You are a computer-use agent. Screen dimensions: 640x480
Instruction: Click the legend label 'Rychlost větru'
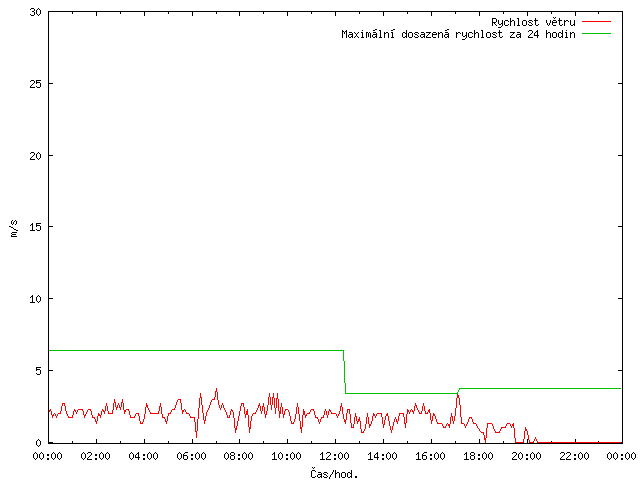click(533, 22)
